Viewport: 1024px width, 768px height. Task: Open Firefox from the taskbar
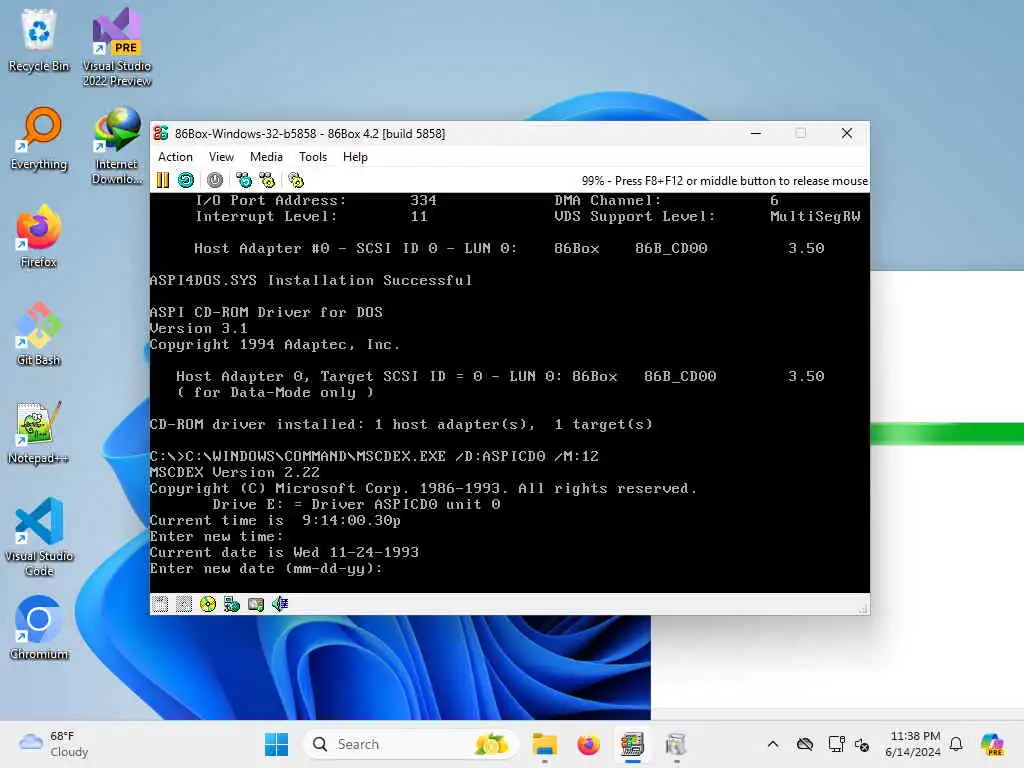pos(588,744)
